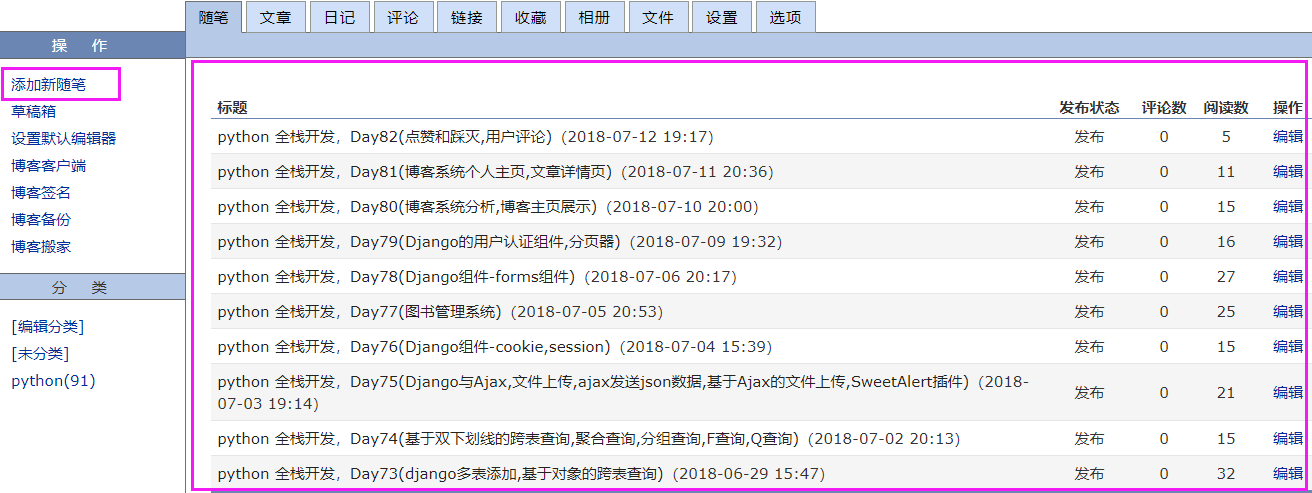The width and height of the screenshot is (1312, 493).
Task: Click 编辑 for the Day77 post
Action: click(x=1287, y=312)
